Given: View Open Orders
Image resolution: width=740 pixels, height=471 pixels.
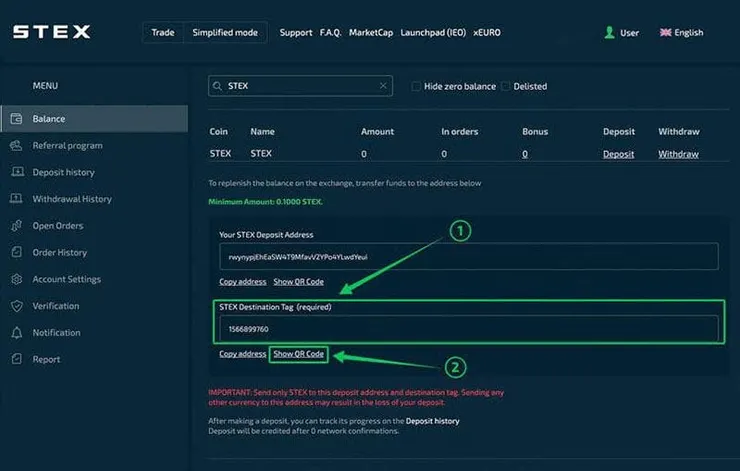Looking at the screenshot, I should click(x=58, y=226).
